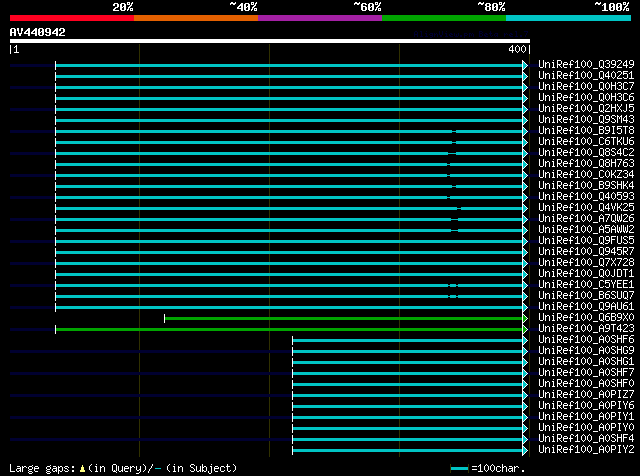
Task: Click the arrowhead ending the UniRef100_Q9AU61 bar
Action: click(525, 307)
